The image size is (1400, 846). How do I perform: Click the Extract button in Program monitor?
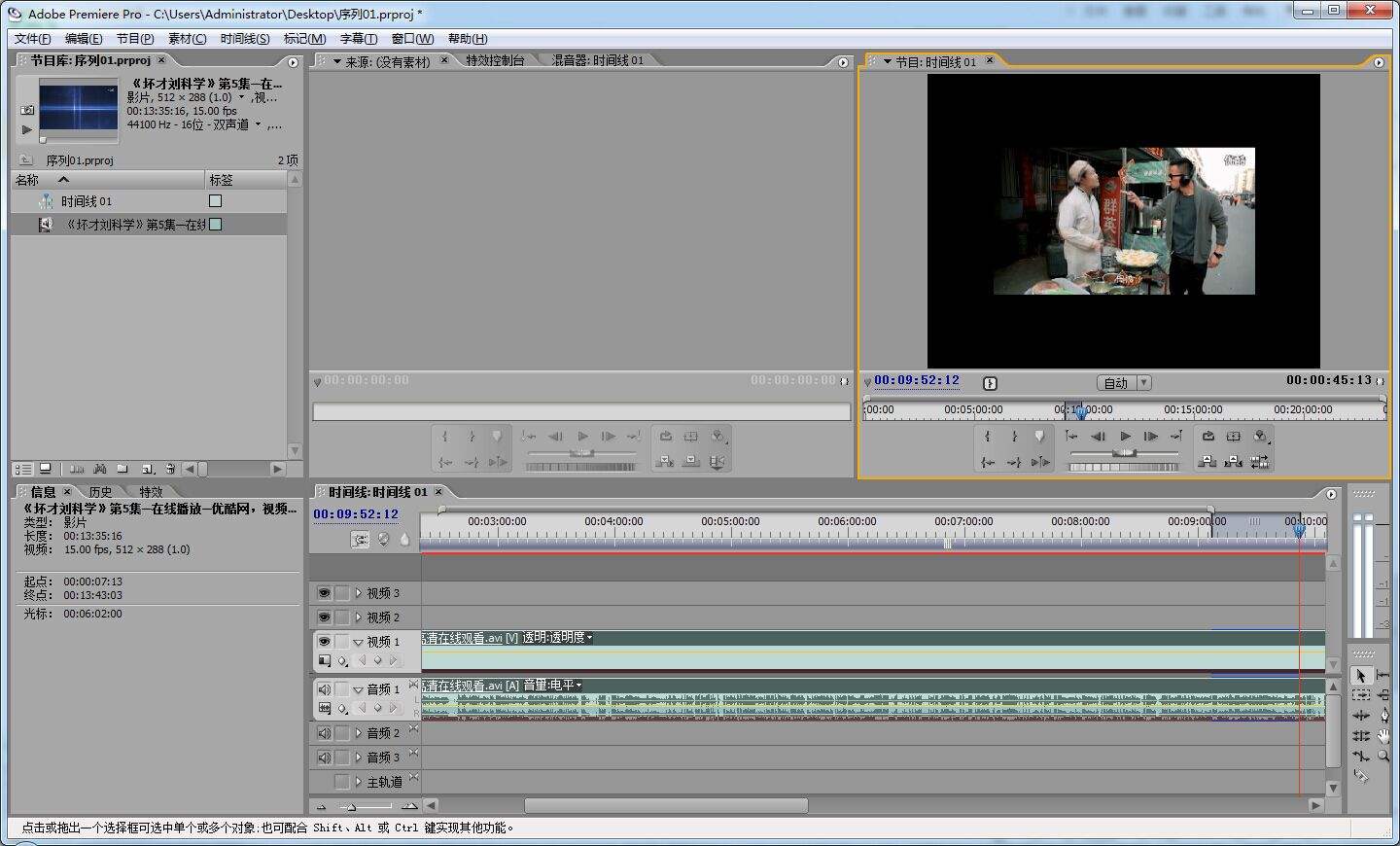(1234, 462)
